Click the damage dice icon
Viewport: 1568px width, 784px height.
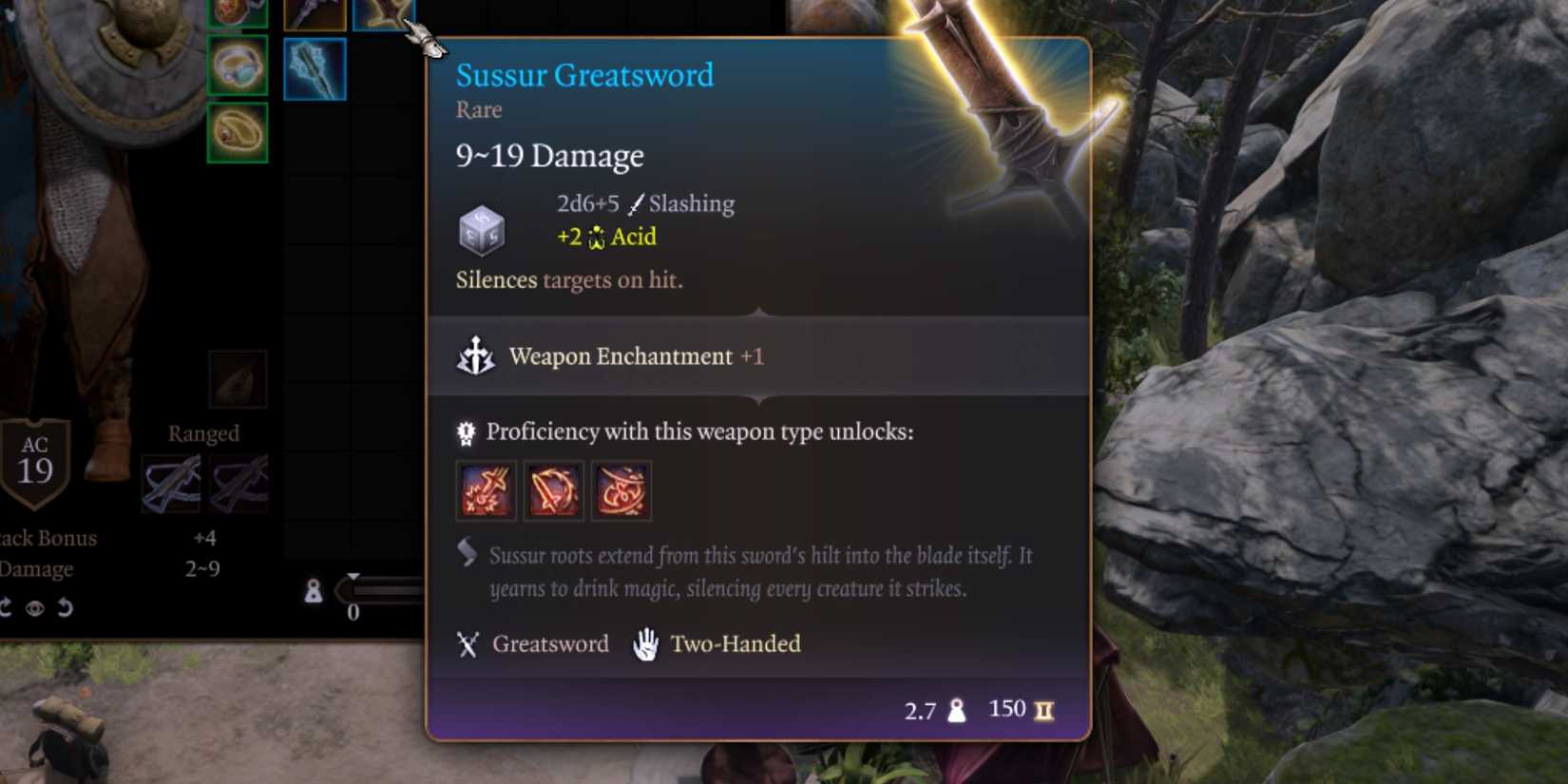[482, 230]
